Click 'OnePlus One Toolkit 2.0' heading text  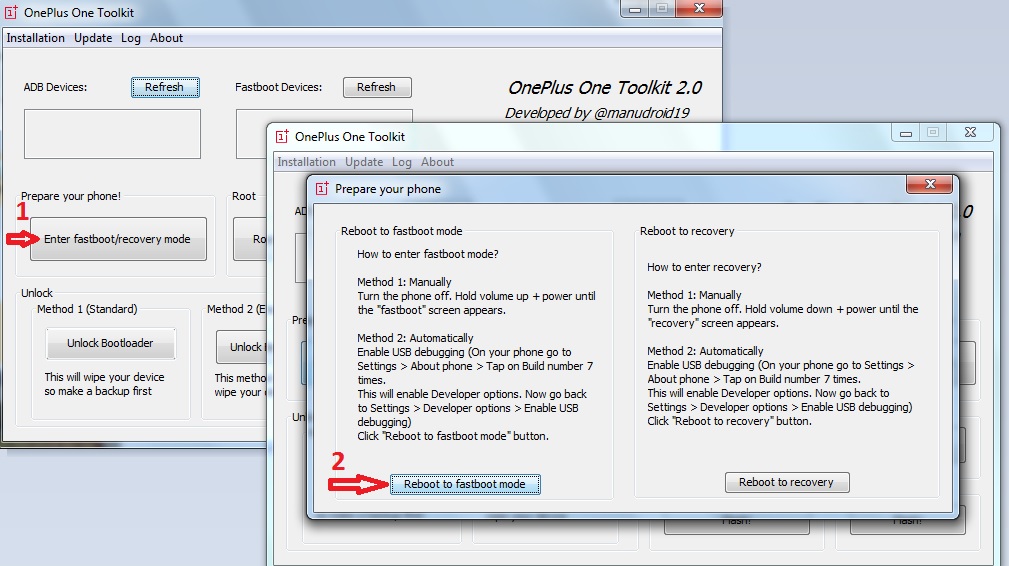click(x=605, y=87)
